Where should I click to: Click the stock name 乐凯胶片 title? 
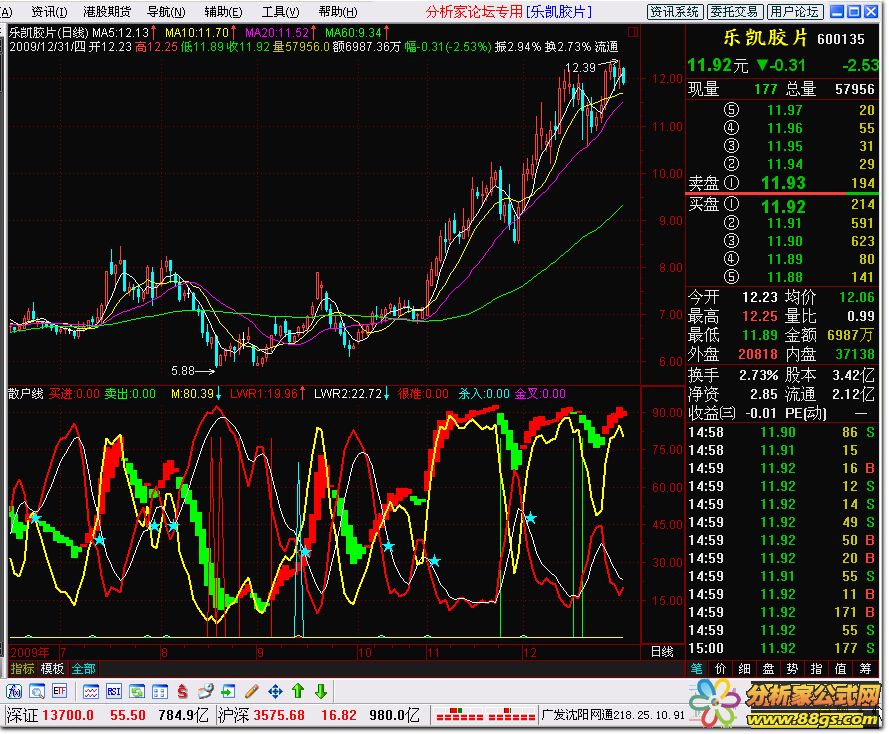[x=765, y=38]
